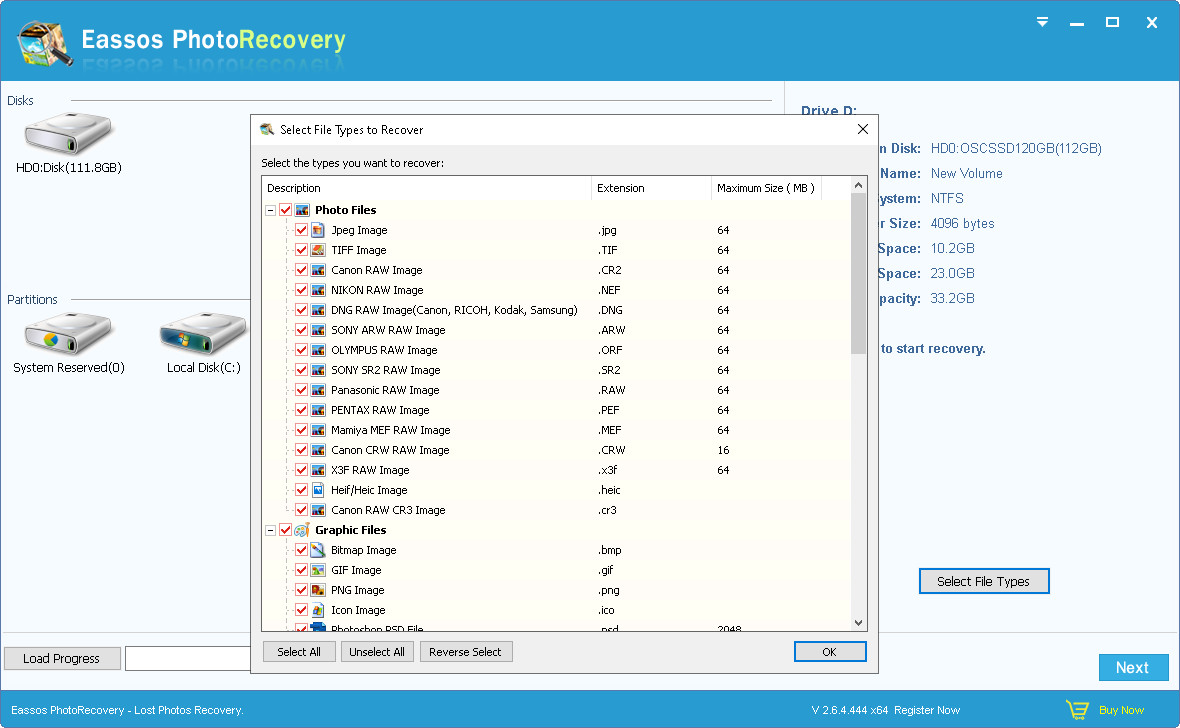Select the Canon CRW size value 16

[723, 450]
